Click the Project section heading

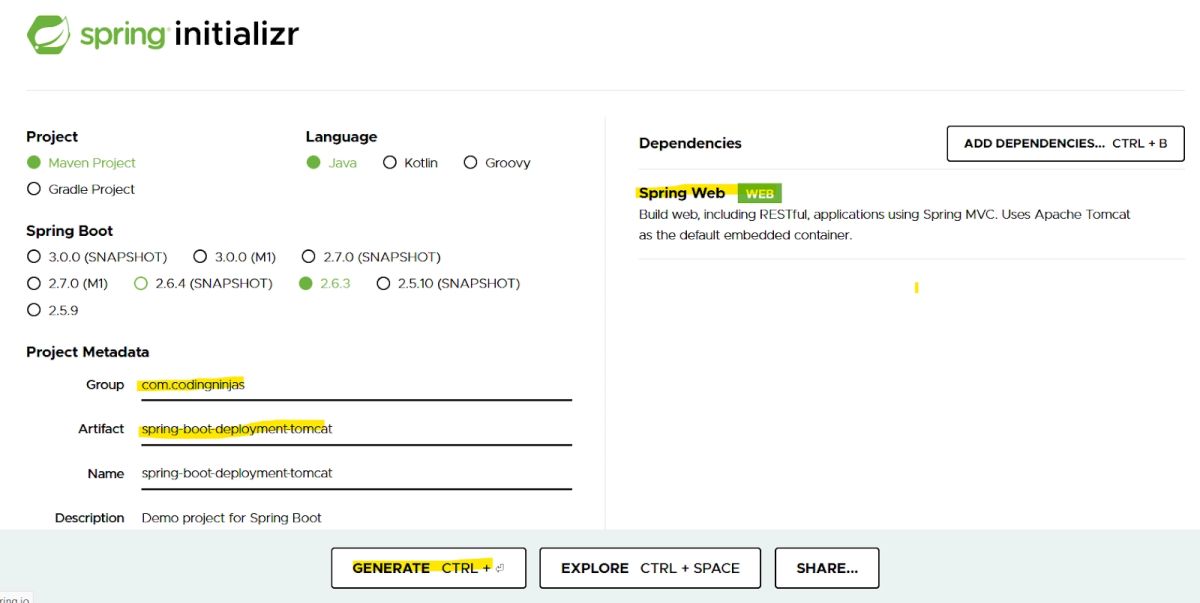pyautogui.click(x=52, y=137)
